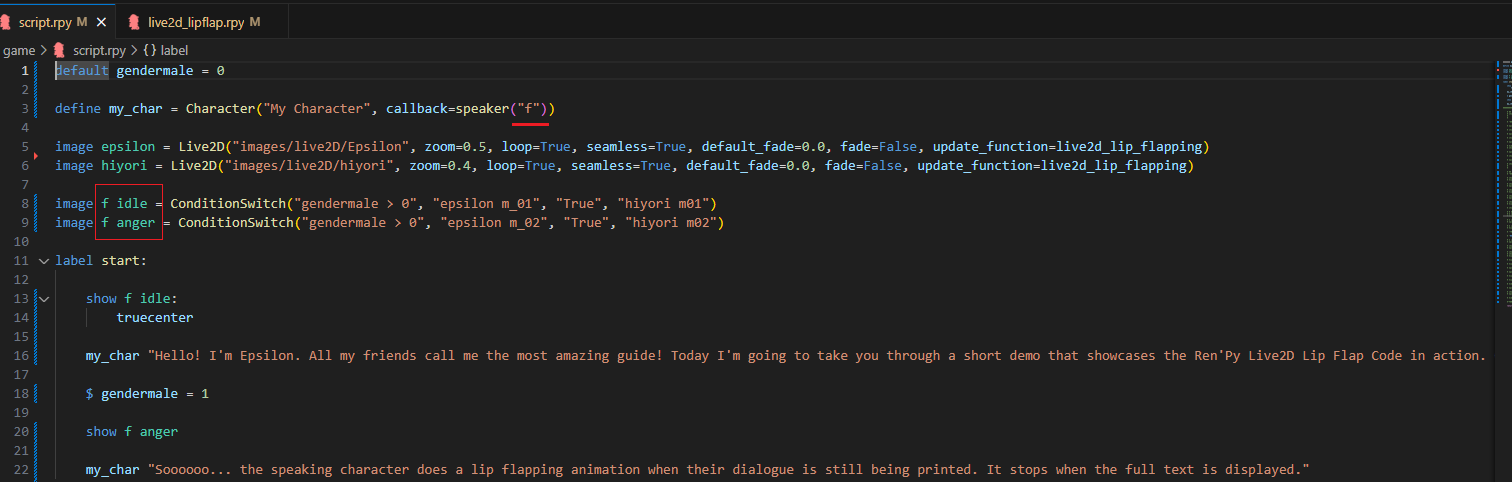
Task: Open the 'game' folder breadcrumb
Action: 19,49
